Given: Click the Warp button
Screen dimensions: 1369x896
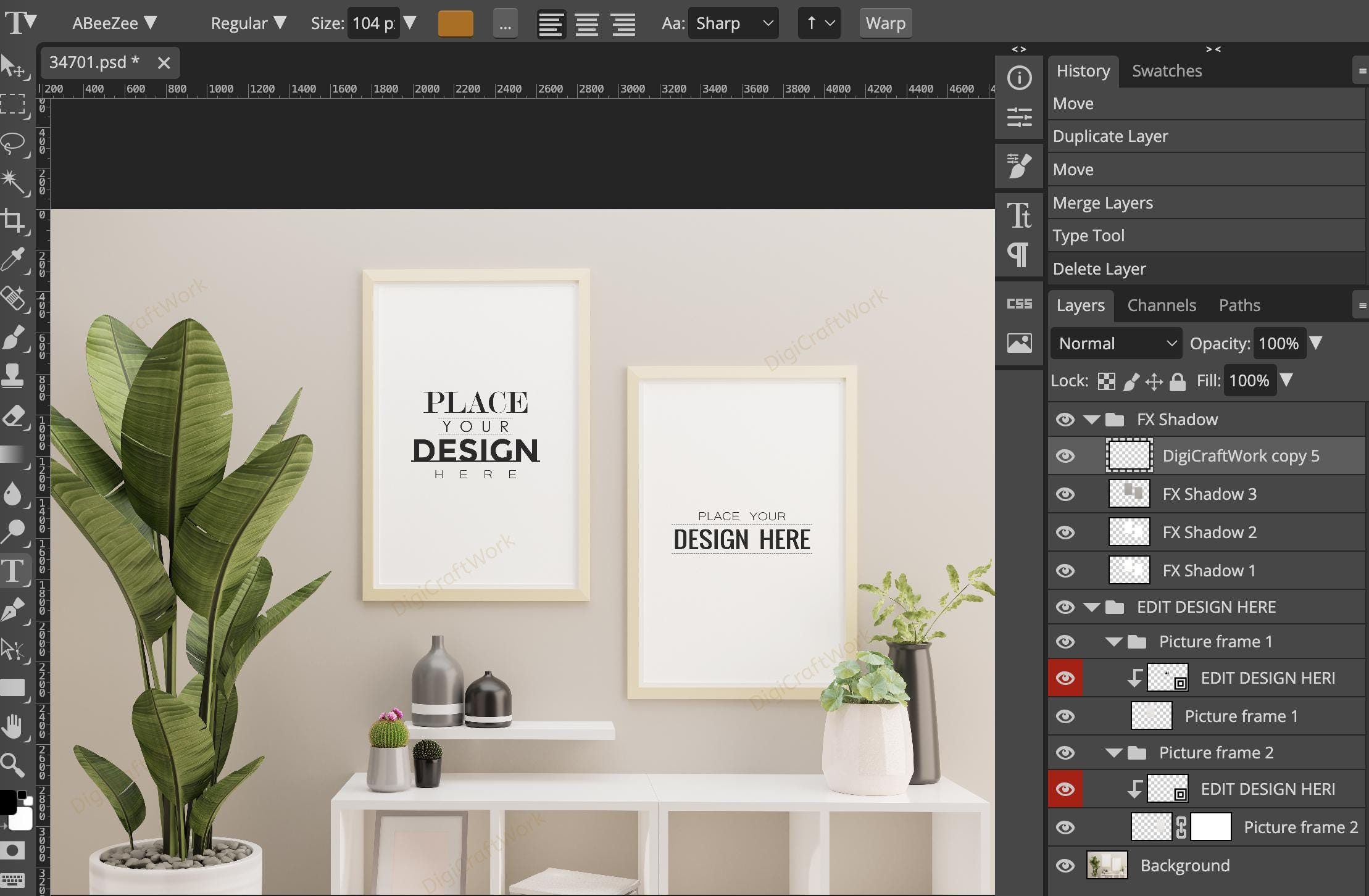Looking at the screenshot, I should tap(885, 23).
